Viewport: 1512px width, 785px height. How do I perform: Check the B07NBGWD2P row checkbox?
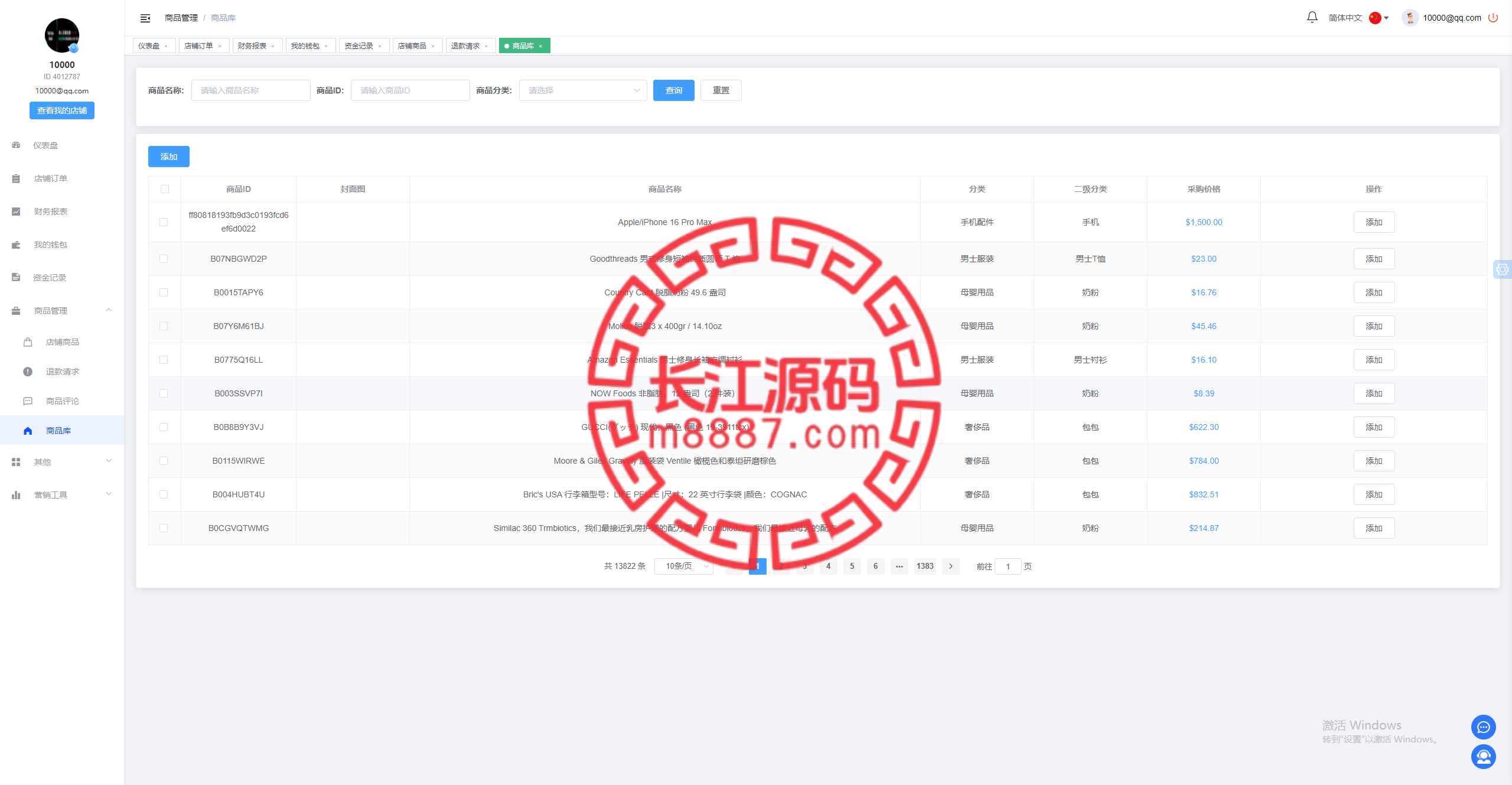click(164, 259)
